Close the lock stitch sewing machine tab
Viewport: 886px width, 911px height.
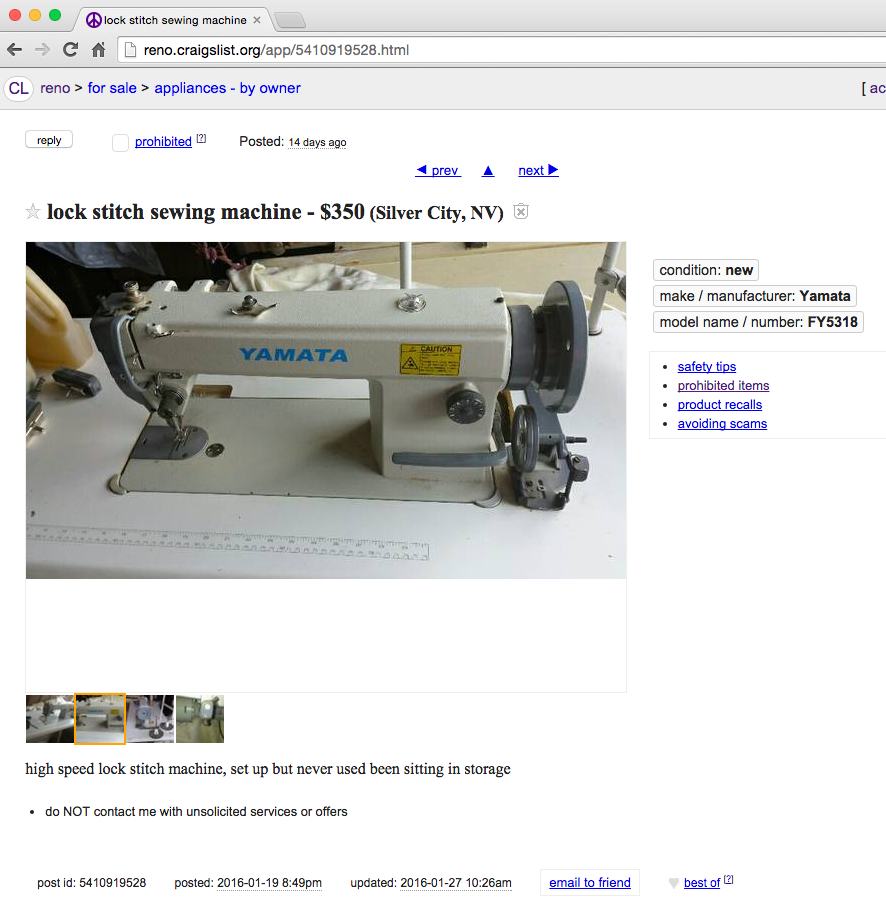click(x=257, y=20)
